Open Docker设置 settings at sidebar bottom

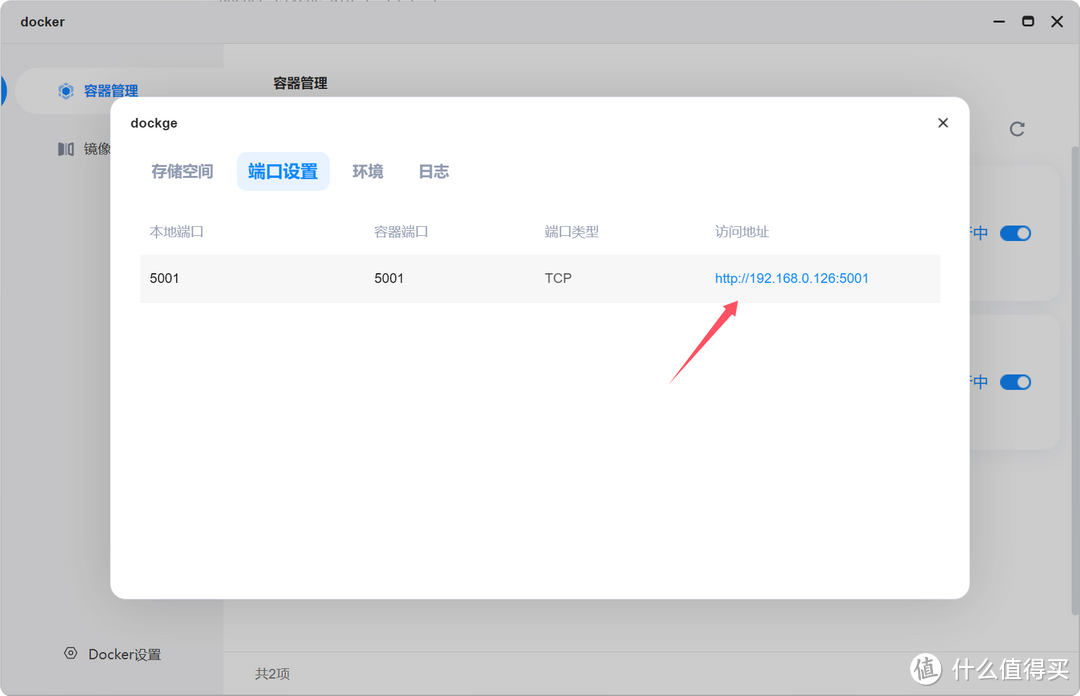click(123, 654)
